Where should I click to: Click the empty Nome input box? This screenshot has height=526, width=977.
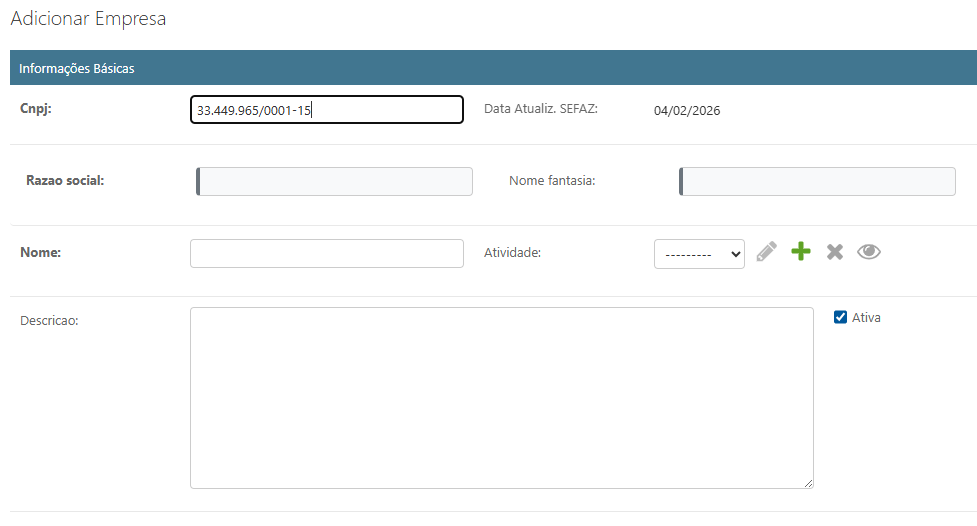coord(327,253)
